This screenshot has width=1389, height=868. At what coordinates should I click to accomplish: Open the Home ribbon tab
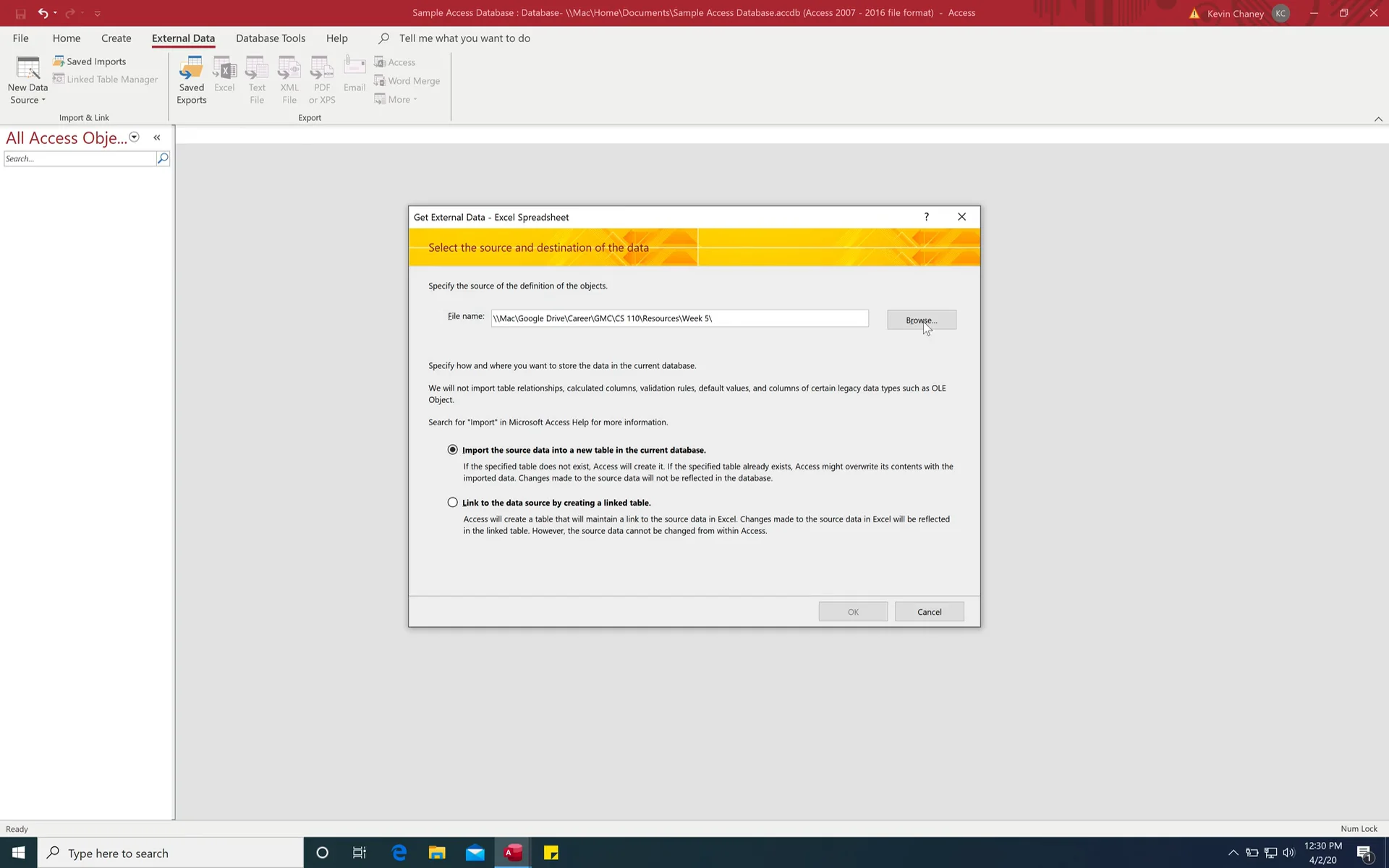[x=67, y=38]
